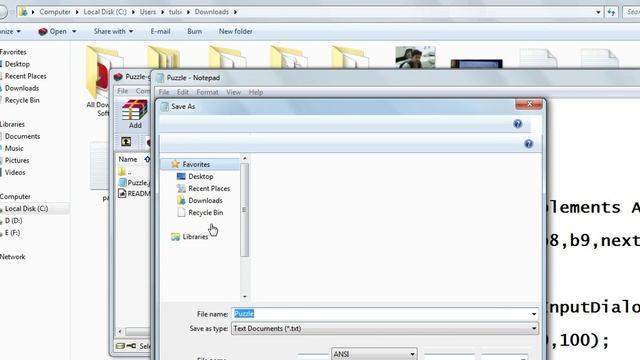Viewport: 640px width, 360px height.
Task: Select the dark video thumbnail in Explorer
Action: click(476, 64)
